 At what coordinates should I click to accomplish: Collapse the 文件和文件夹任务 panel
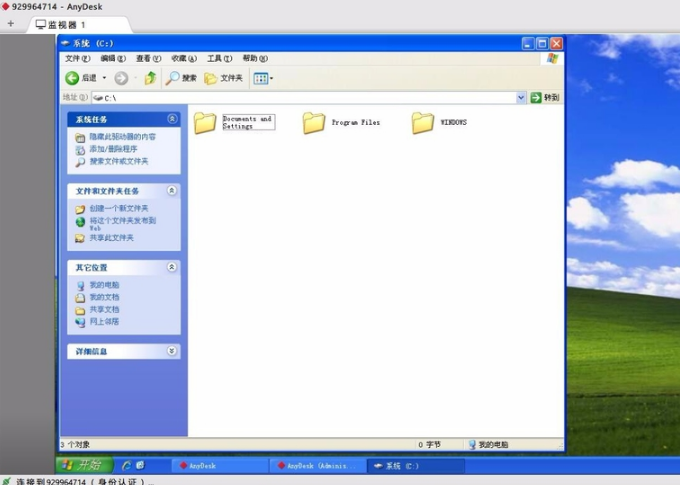(x=172, y=190)
